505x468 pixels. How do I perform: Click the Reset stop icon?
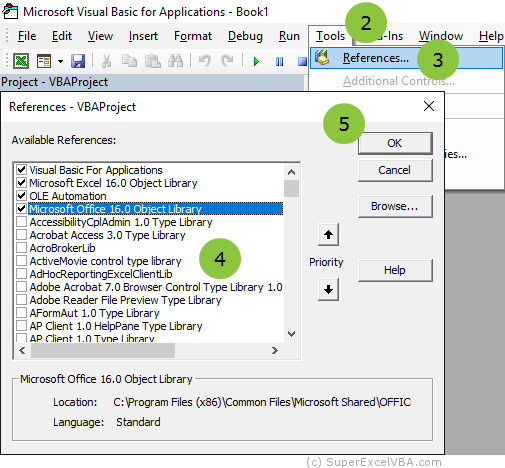pyautogui.click(x=302, y=62)
